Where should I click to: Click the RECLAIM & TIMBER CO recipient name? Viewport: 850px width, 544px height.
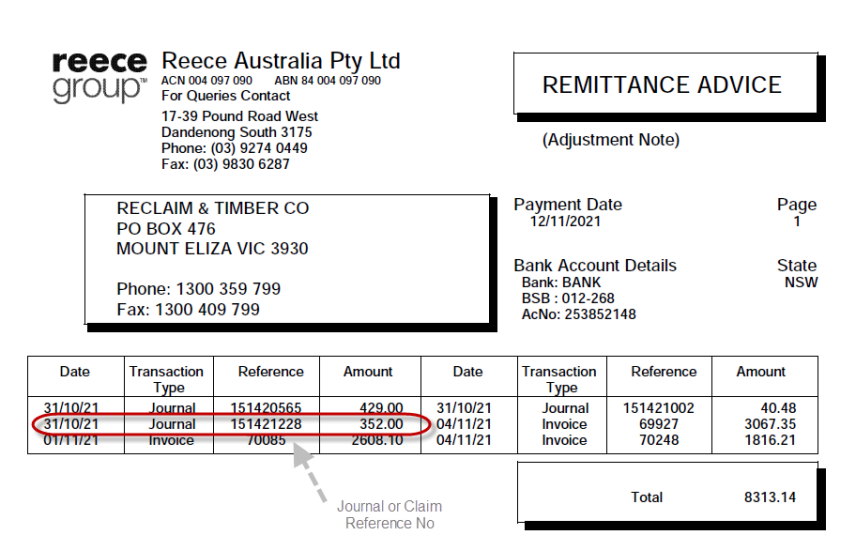click(213, 209)
